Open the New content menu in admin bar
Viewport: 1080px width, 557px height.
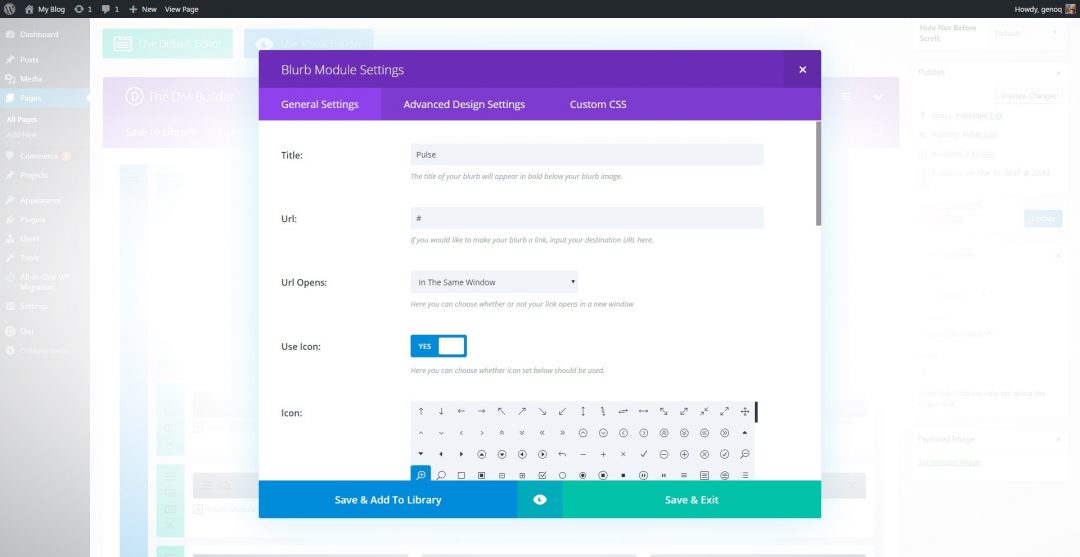[x=143, y=9]
